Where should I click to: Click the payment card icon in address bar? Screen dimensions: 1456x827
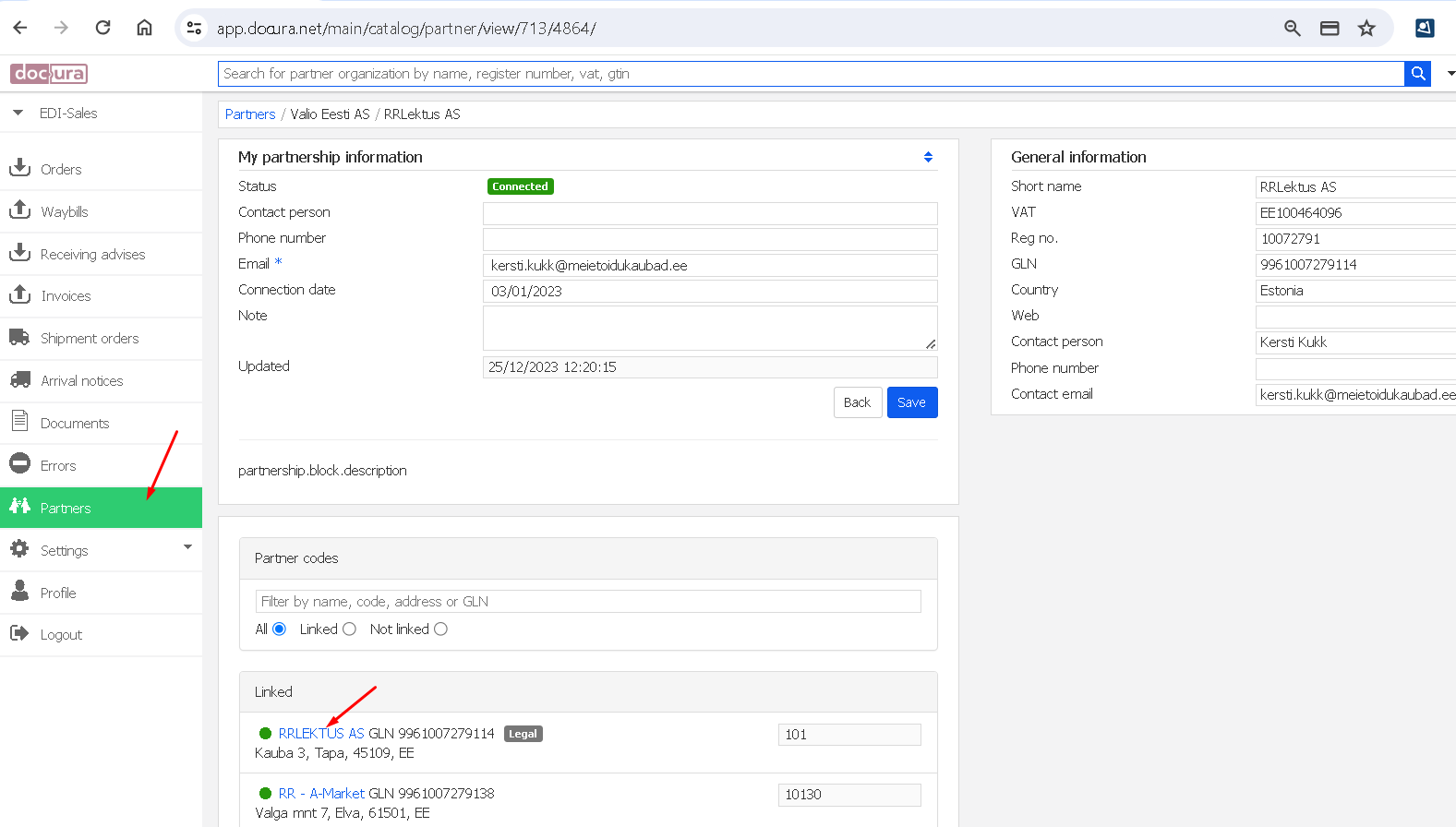point(1330,29)
